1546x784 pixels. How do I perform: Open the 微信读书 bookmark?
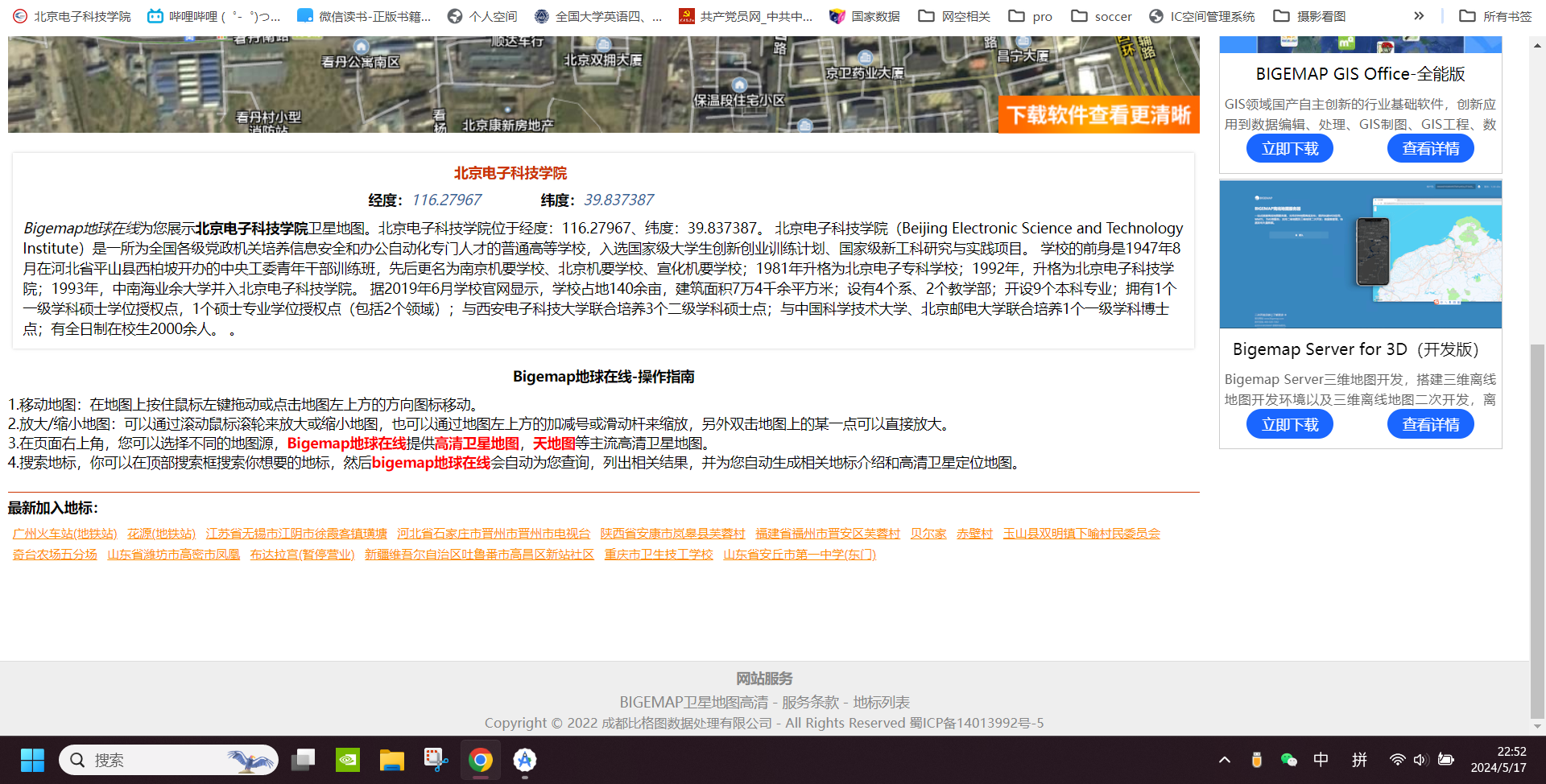(x=364, y=16)
